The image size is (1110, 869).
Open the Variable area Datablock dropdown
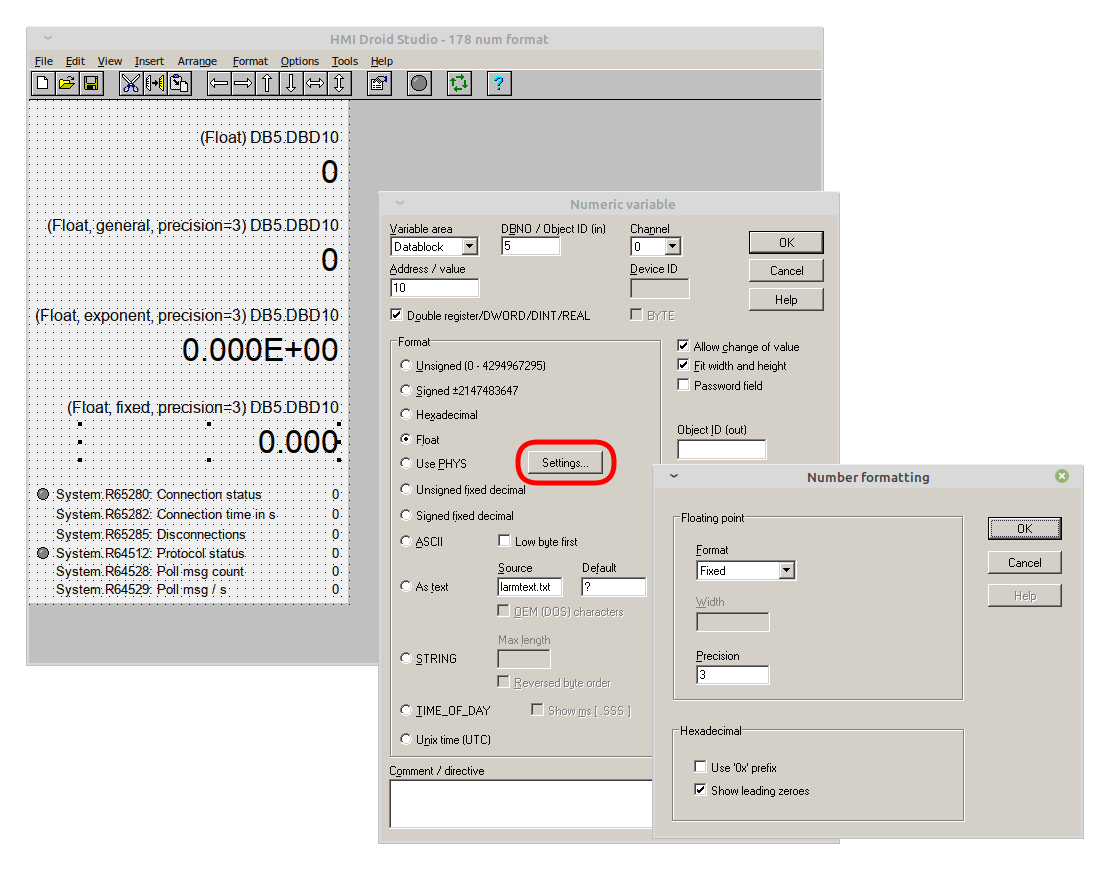click(x=469, y=246)
